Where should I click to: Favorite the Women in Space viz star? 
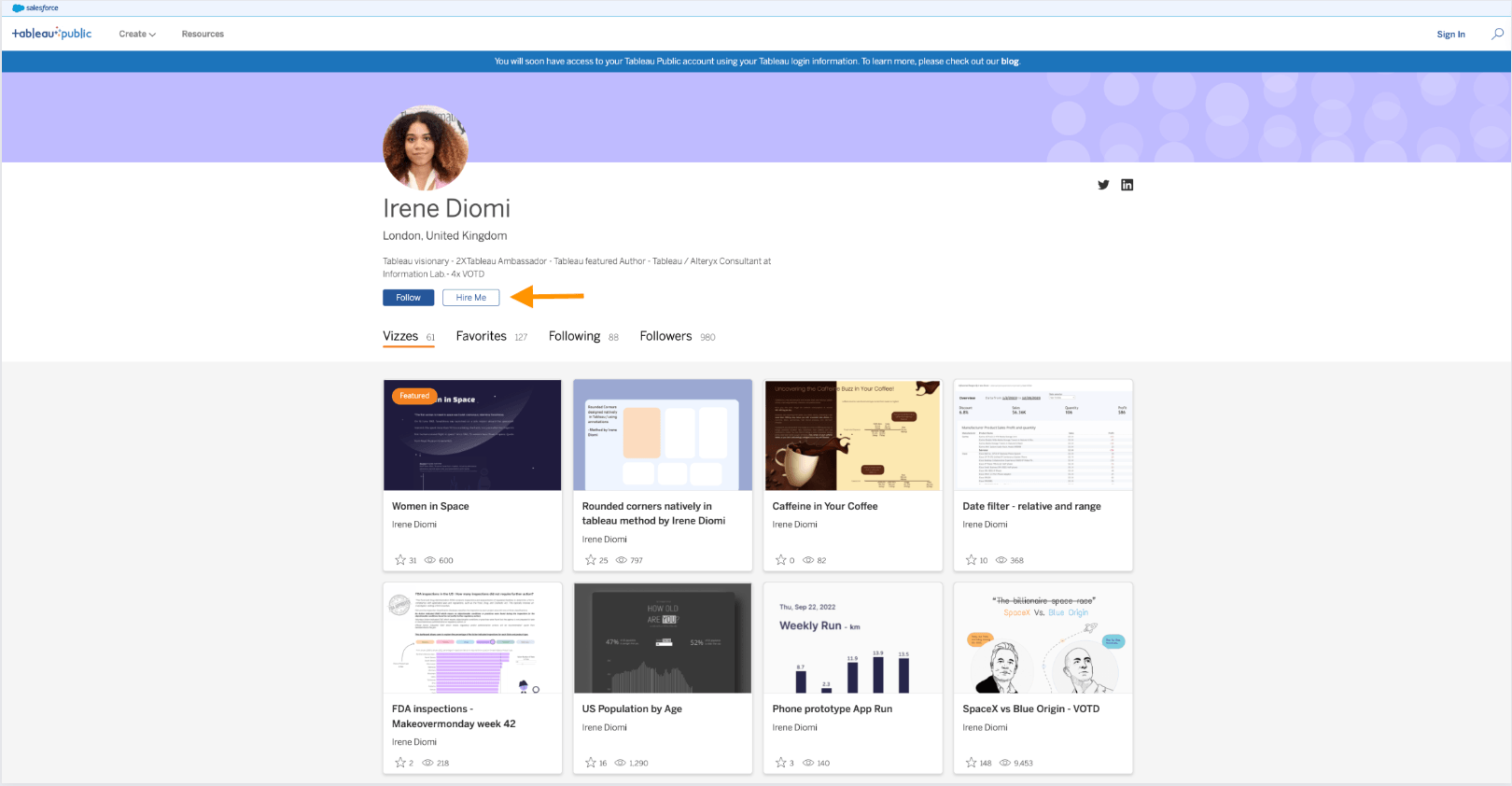pyautogui.click(x=400, y=560)
